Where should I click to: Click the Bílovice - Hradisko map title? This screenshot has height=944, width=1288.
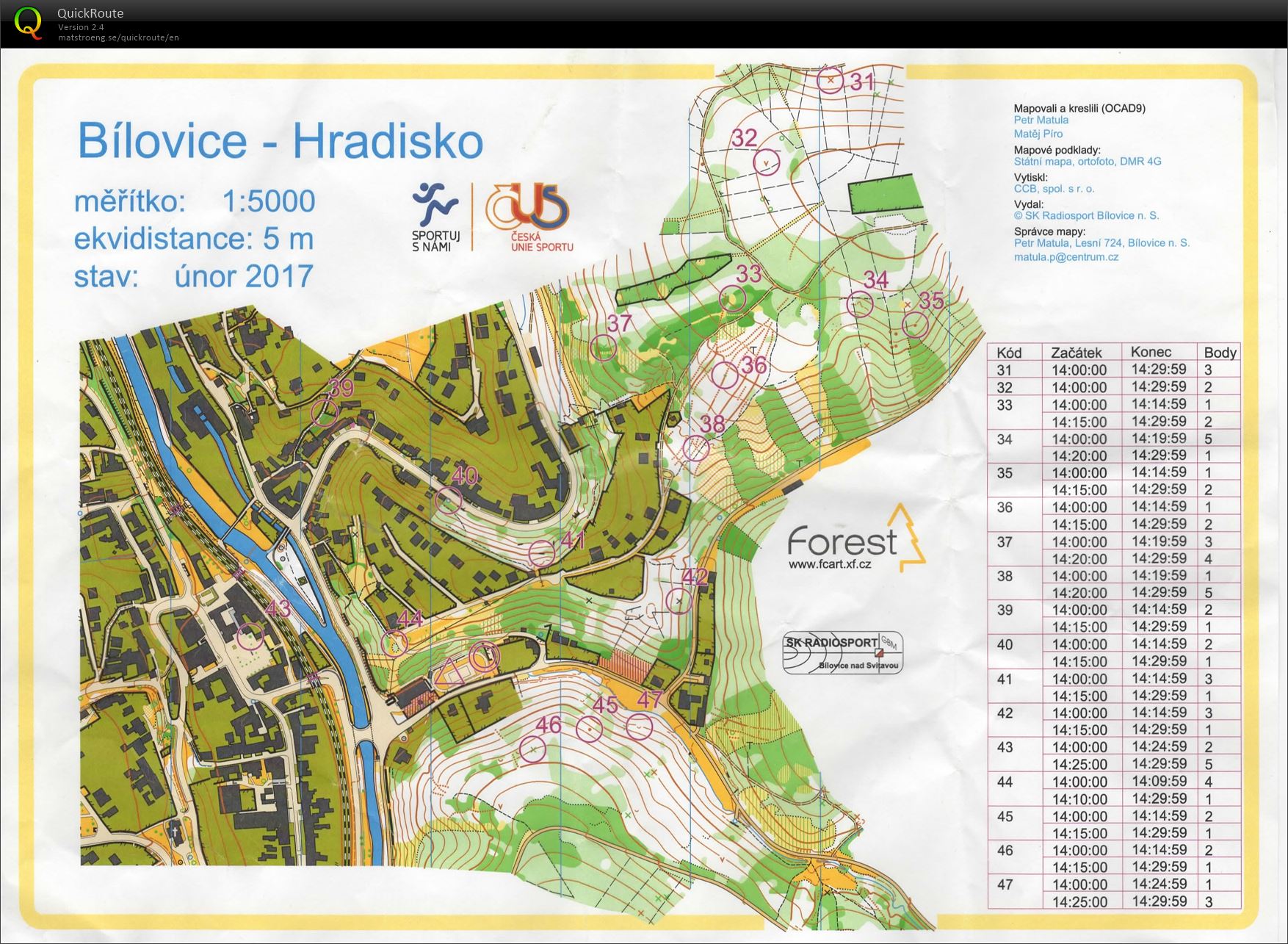tap(281, 141)
